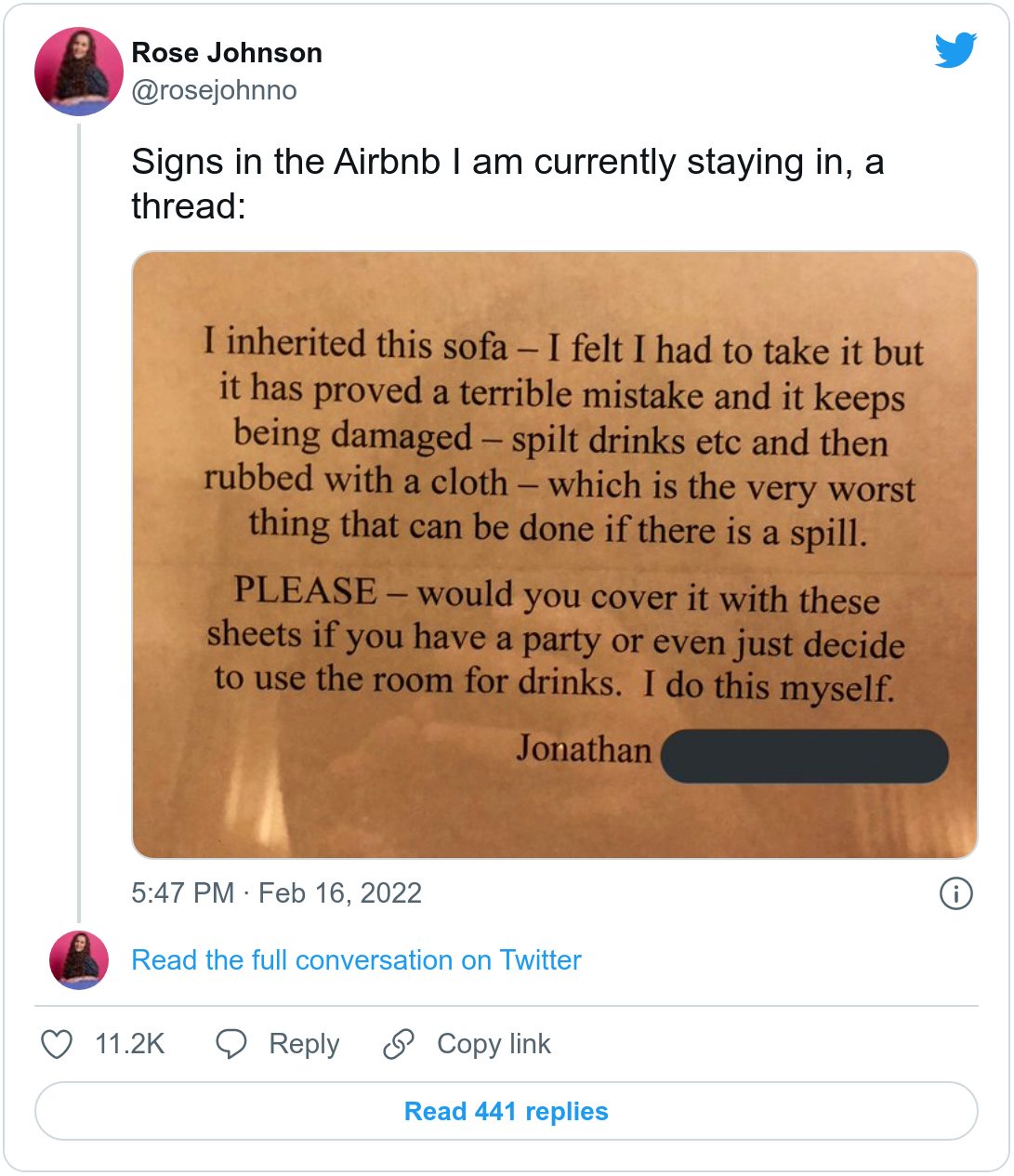Viewport: 1014px width, 1176px height.
Task: Click the Rose Johnson display name
Action: (x=227, y=53)
